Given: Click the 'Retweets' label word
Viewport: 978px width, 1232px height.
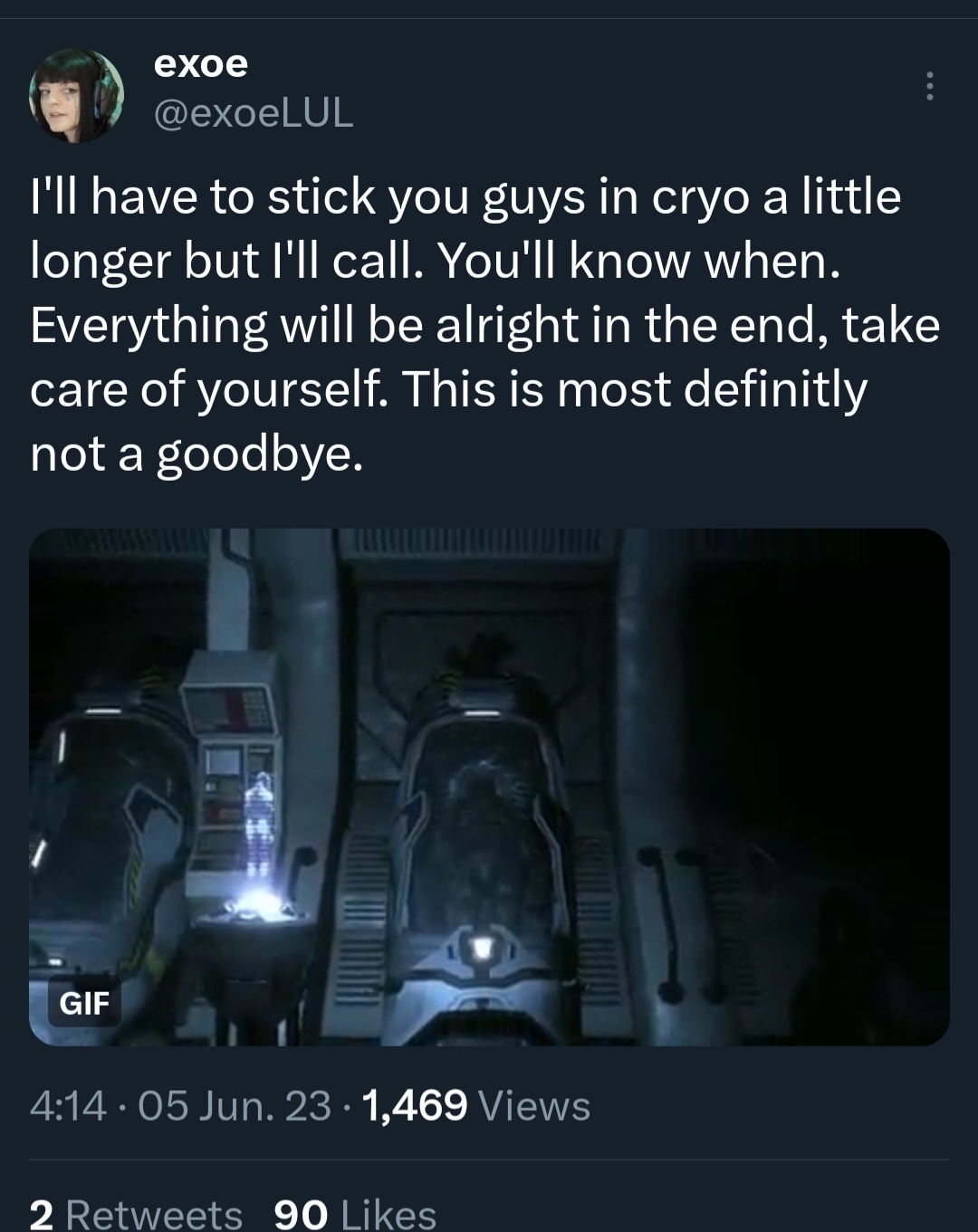Looking at the screenshot, I should tap(154, 1214).
